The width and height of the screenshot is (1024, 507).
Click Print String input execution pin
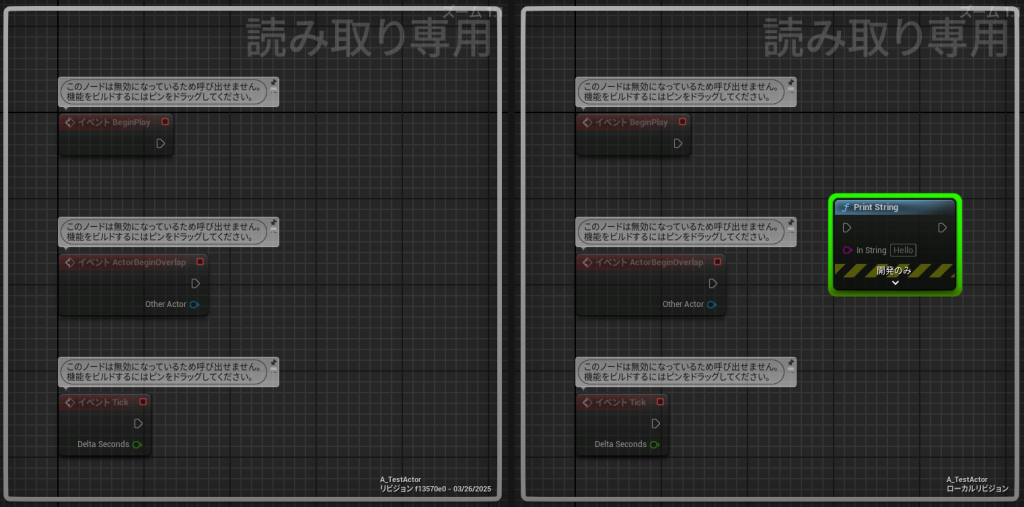click(x=847, y=228)
